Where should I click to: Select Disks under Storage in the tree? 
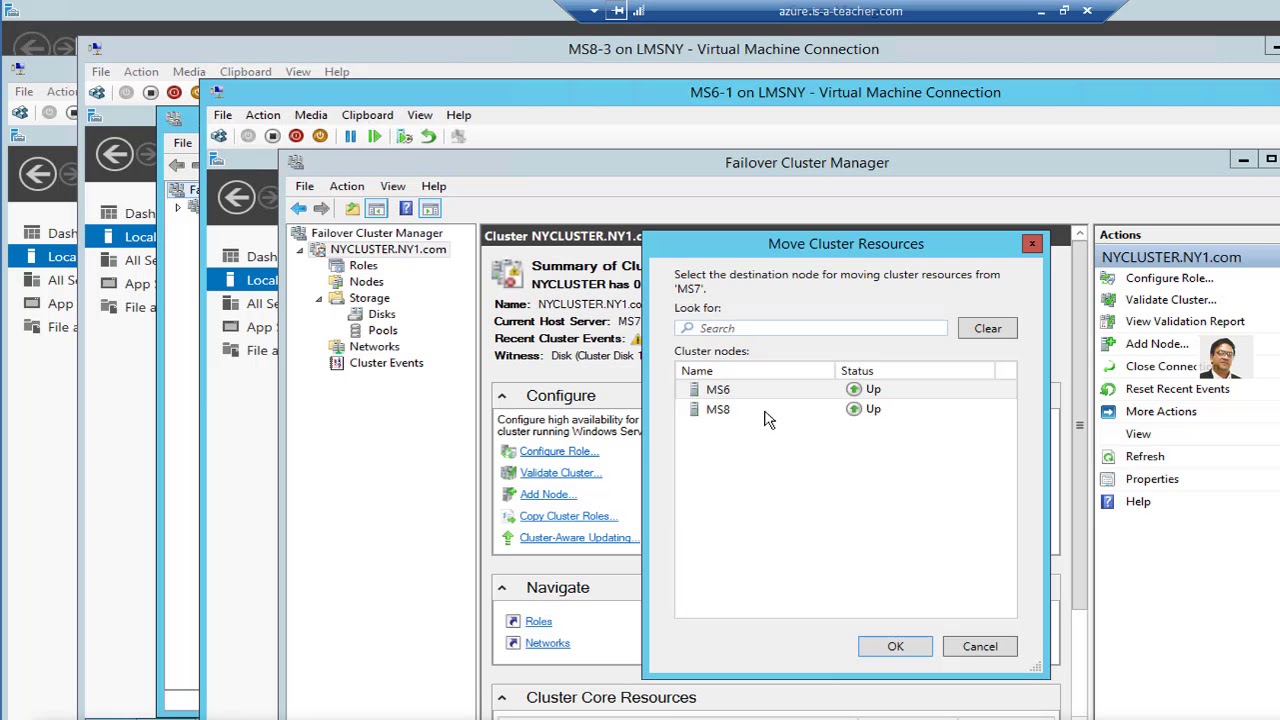click(x=382, y=314)
